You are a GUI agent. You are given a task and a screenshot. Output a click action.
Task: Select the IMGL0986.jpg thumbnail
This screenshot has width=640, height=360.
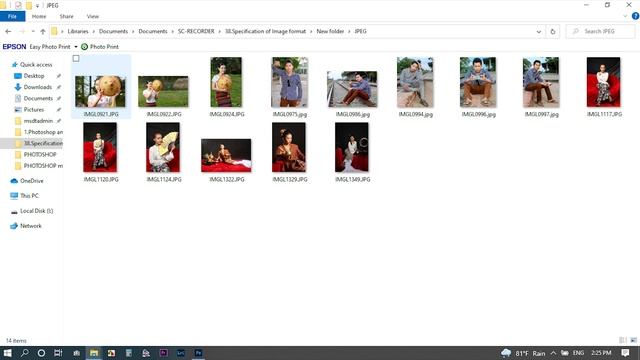(352, 89)
